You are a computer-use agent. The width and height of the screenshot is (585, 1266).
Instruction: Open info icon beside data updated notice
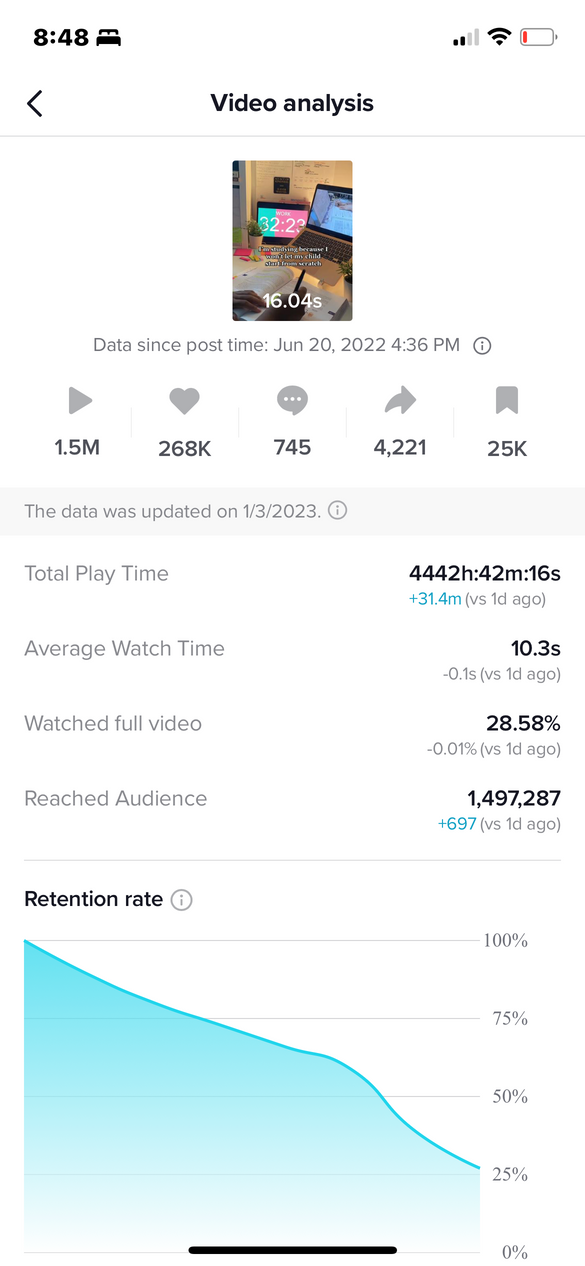pyautogui.click(x=338, y=511)
